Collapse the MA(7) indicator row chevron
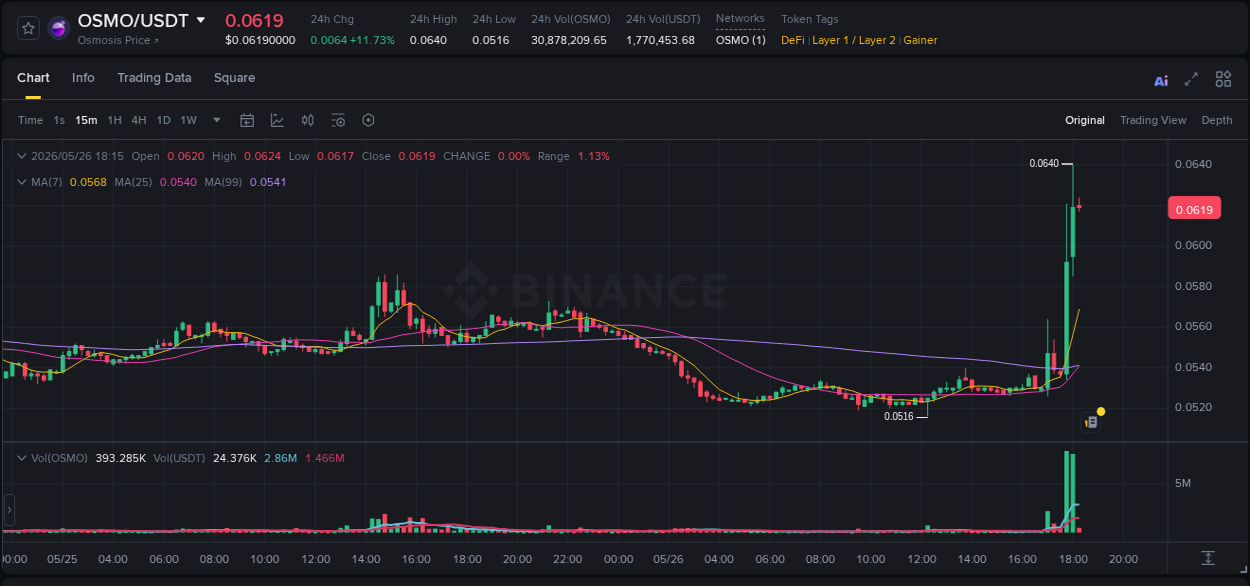The height and width of the screenshot is (586, 1250). [x=22, y=182]
